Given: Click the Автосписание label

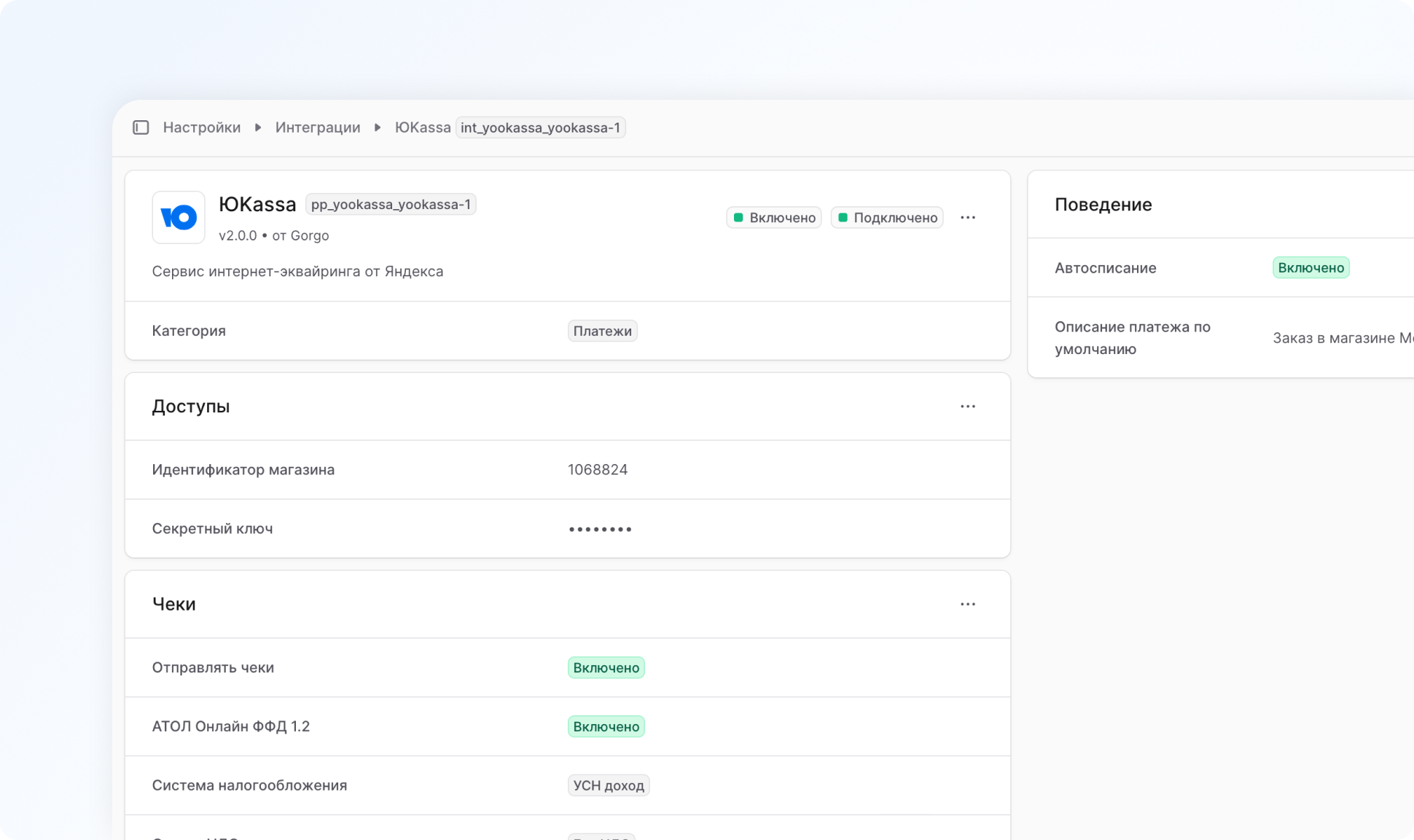Looking at the screenshot, I should coord(1106,267).
